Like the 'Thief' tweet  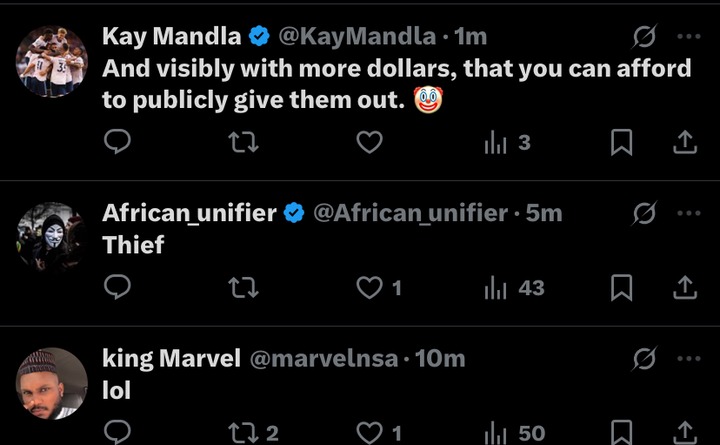pyautogui.click(x=379, y=287)
